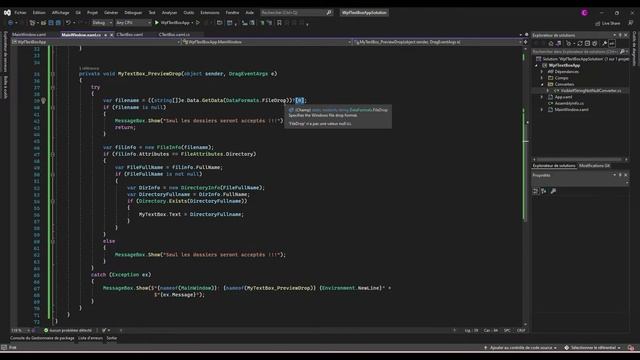
Task: Click Solution Explorer preview selected items icon
Action: pos(612,43)
